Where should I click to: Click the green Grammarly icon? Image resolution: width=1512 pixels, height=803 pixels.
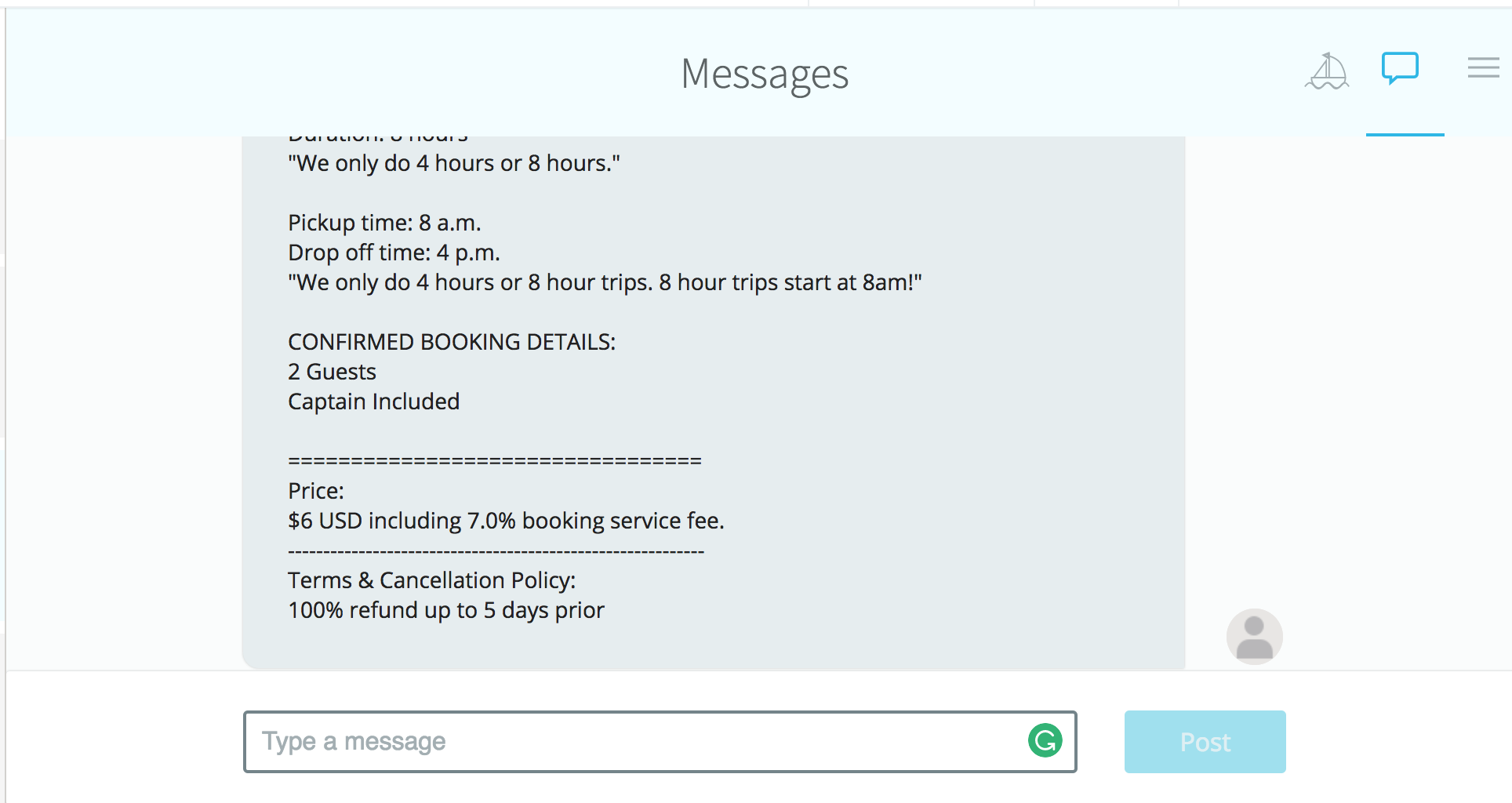pyautogui.click(x=1045, y=740)
